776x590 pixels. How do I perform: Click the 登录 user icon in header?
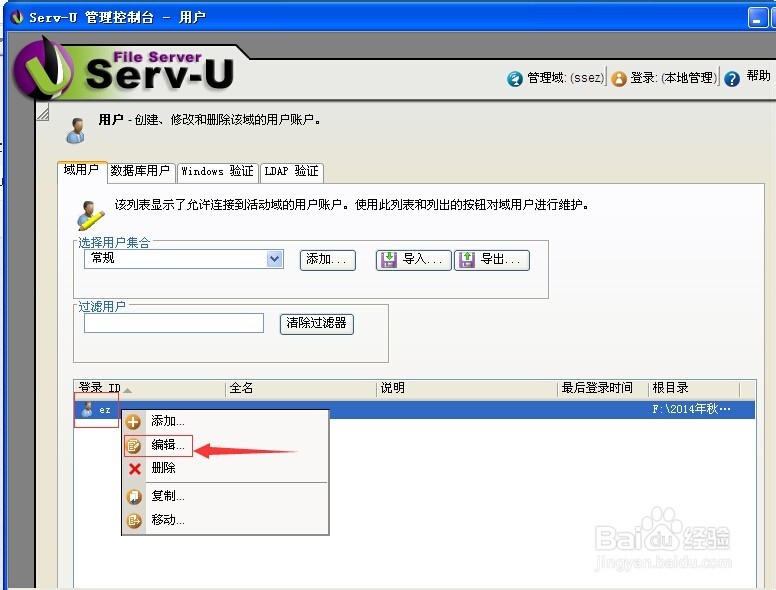(x=619, y=79)
